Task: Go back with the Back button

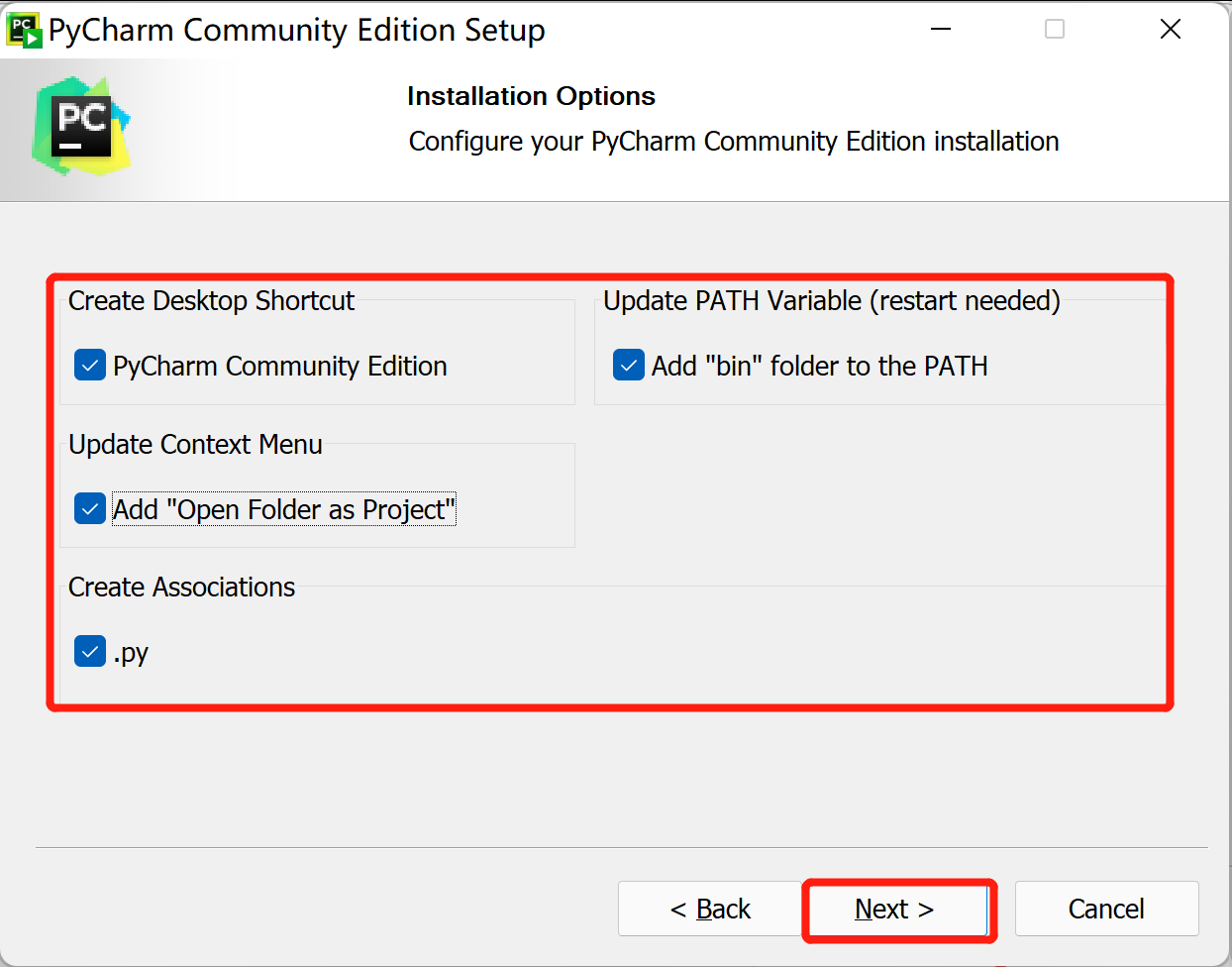Action: tap(710, 909)
